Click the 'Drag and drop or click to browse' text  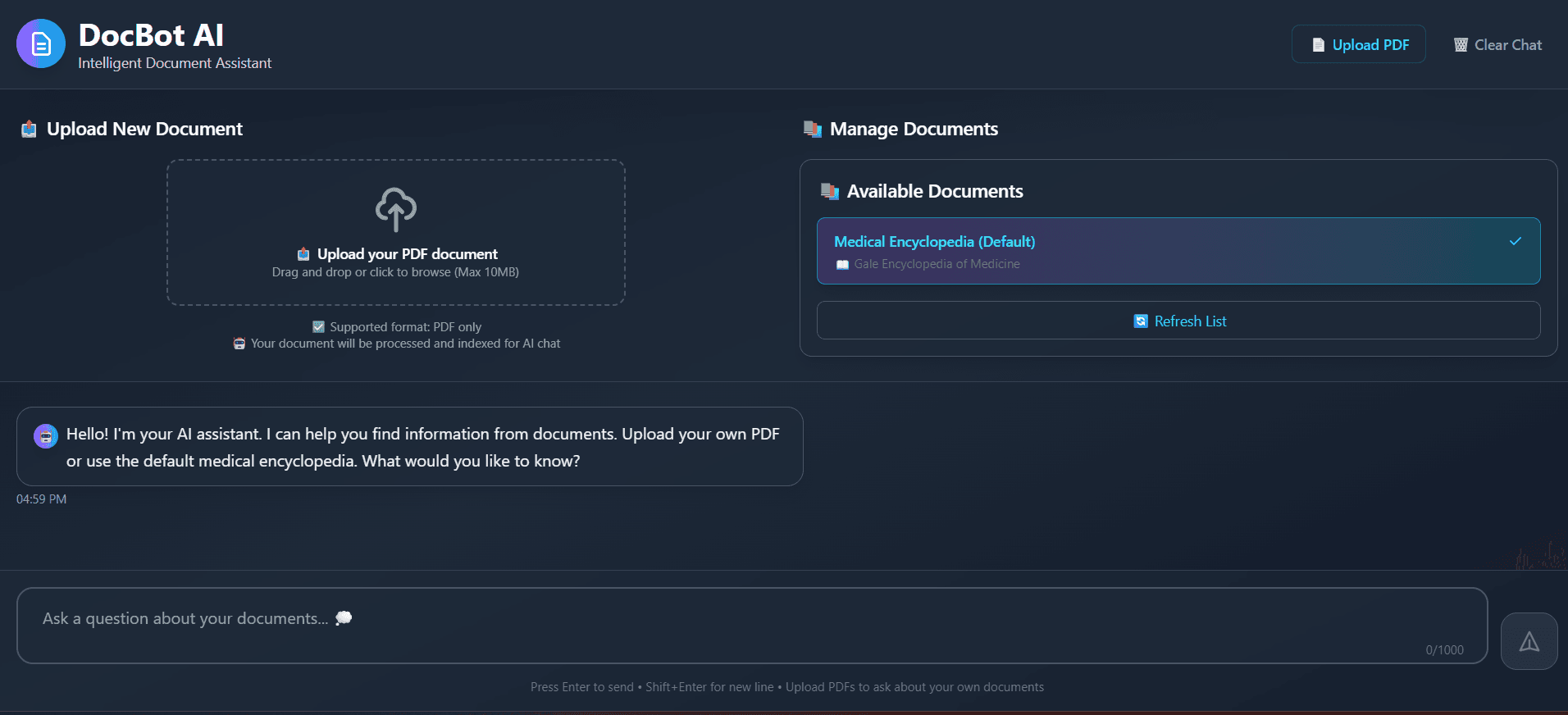click(x=395, y=272)
